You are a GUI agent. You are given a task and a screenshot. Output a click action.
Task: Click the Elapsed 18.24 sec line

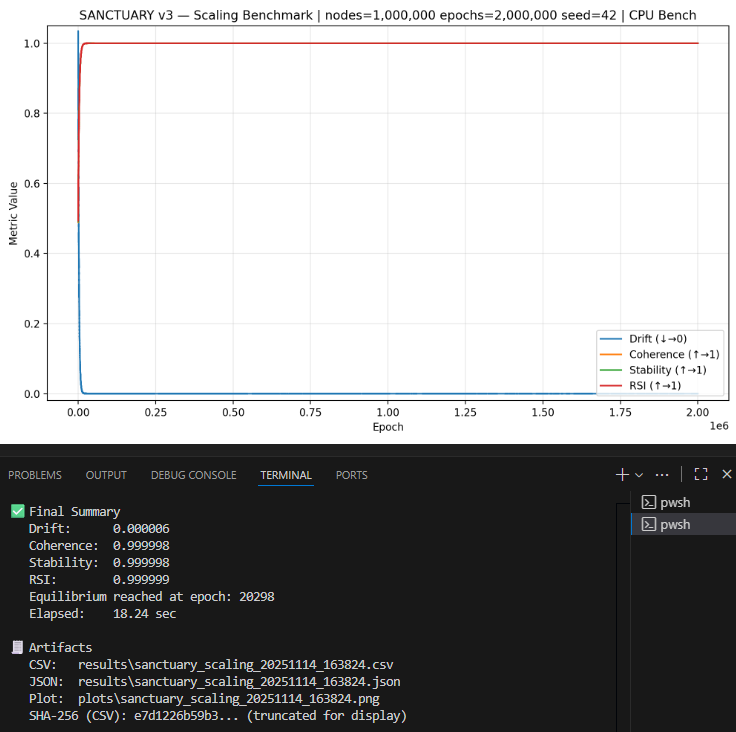coord(102,614)
